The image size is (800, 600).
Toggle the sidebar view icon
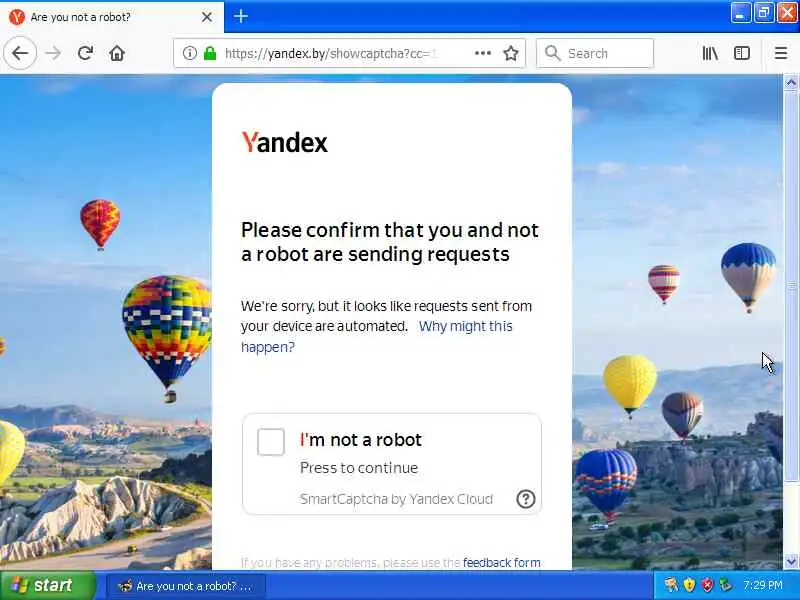741,53
